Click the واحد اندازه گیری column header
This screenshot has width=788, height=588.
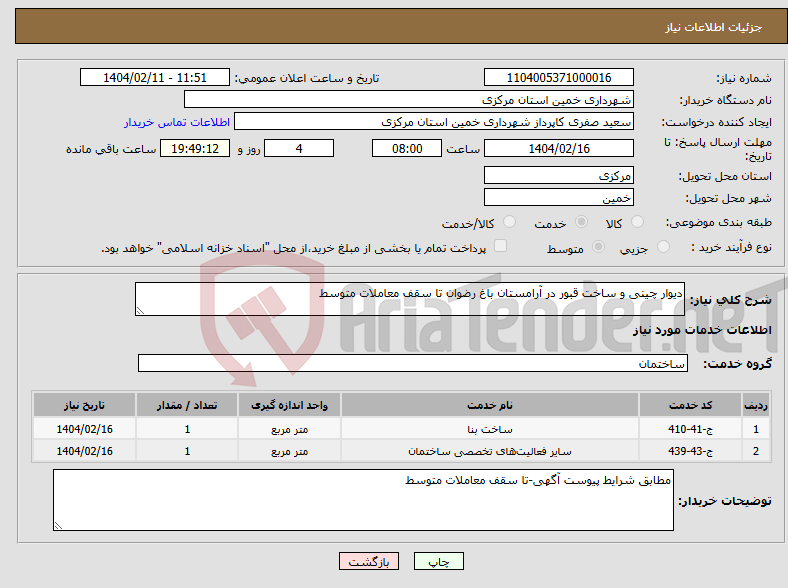pos(289,405)
